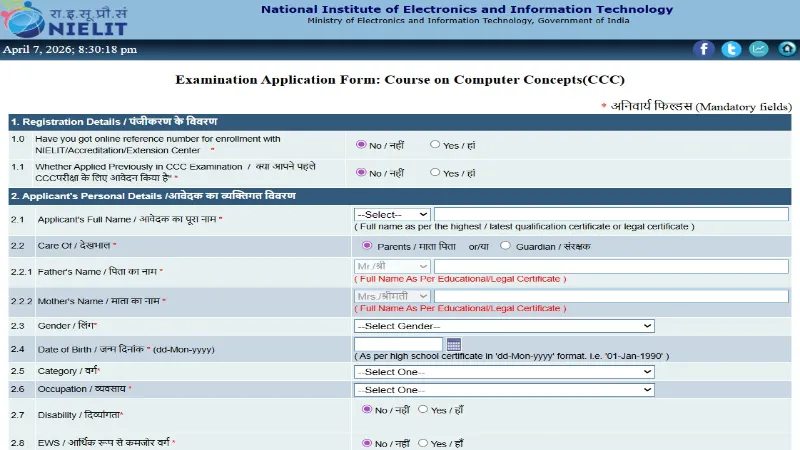
Task: Click the applicant's full name text field
Action: tap(611, 214)
